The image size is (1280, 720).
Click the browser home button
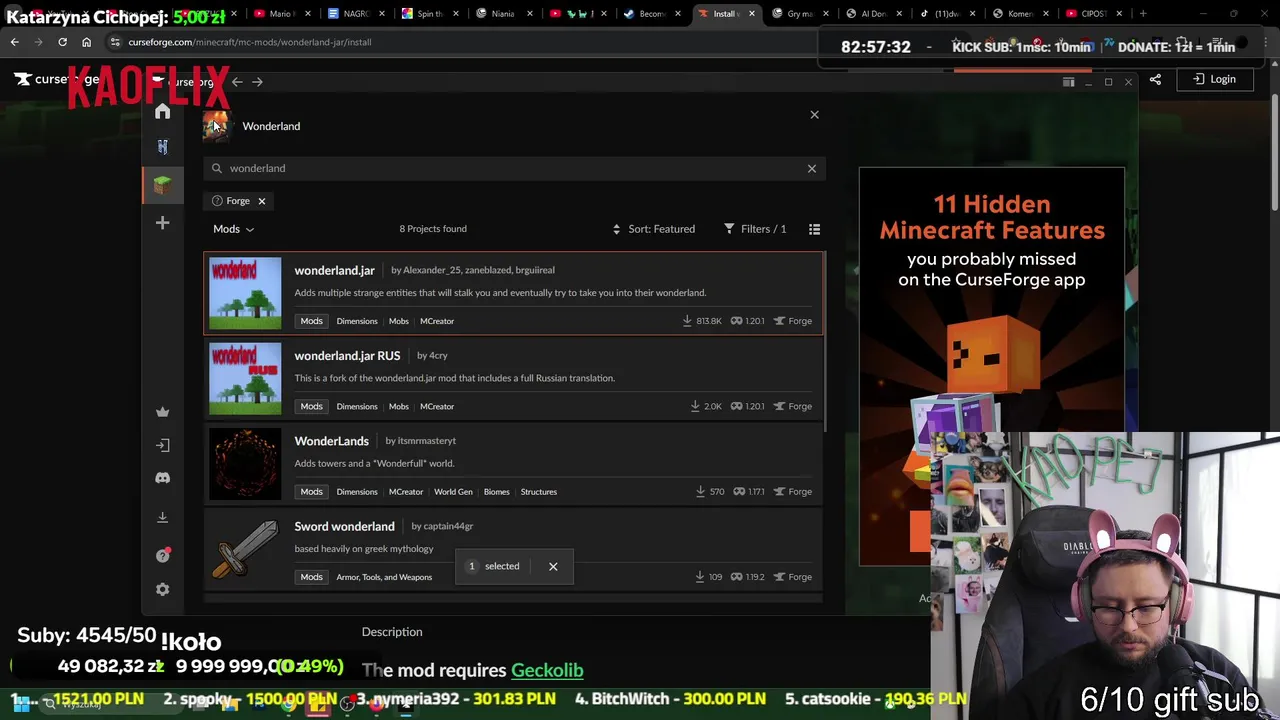[x=86, y=42]
